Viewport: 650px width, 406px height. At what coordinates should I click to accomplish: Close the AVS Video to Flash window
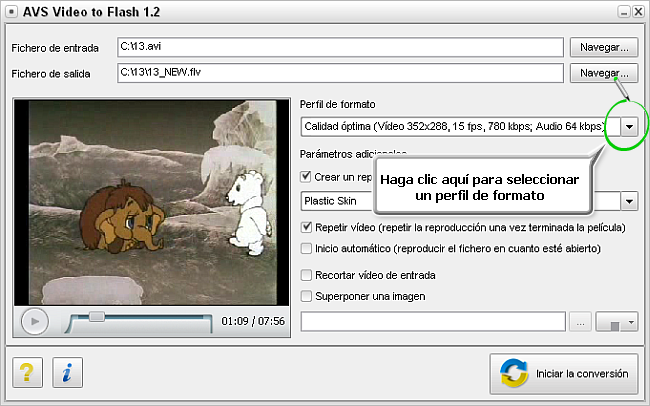[x=638, y=12]
